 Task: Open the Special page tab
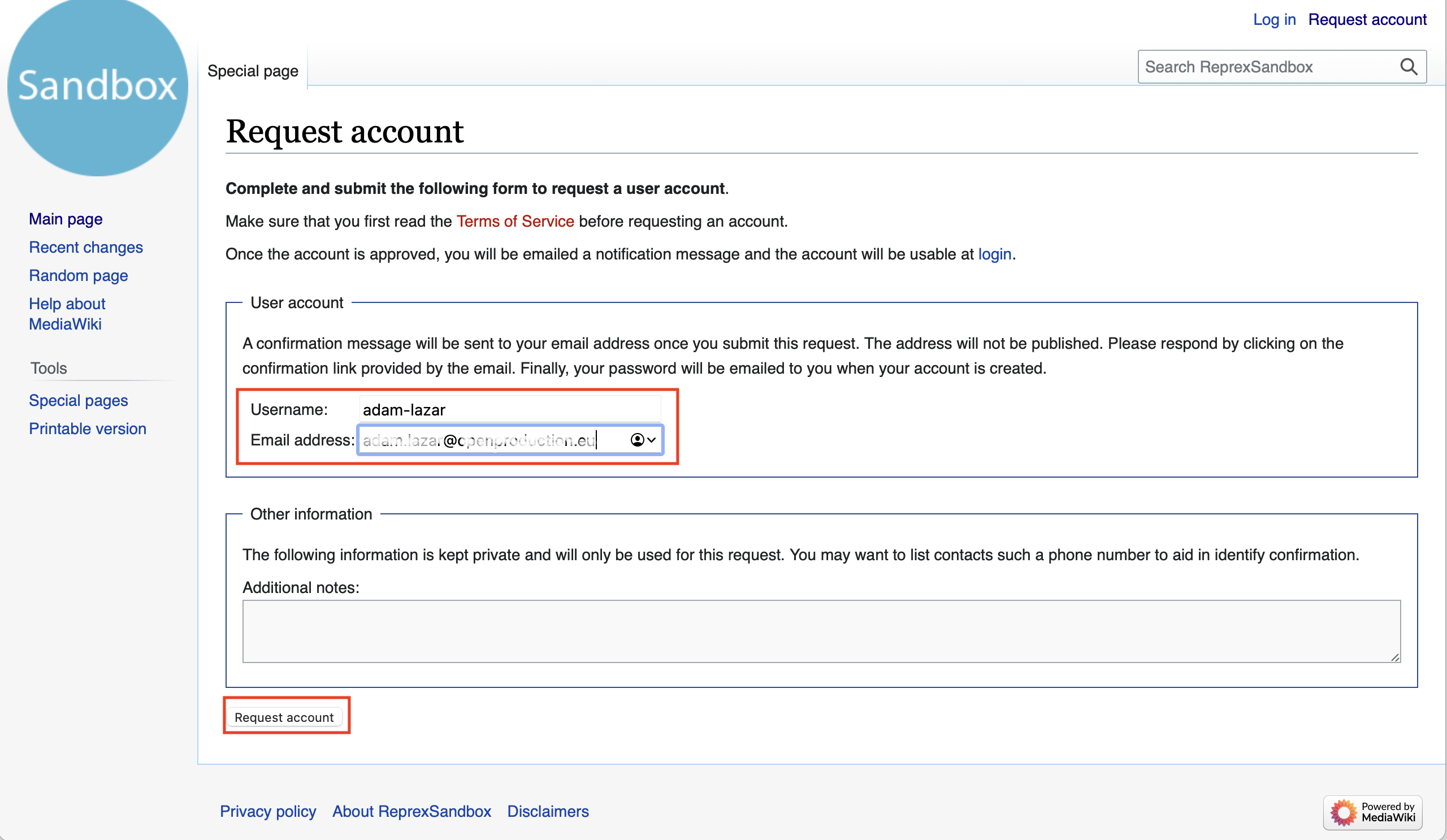[x=253, y=71]
